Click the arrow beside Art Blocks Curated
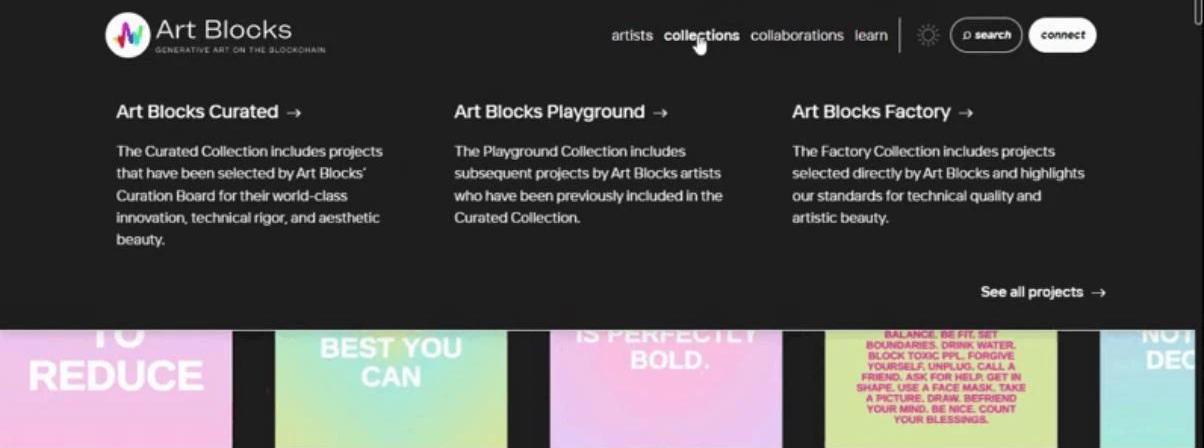This screenshot has width=1204, height=448. coord(293,113)
